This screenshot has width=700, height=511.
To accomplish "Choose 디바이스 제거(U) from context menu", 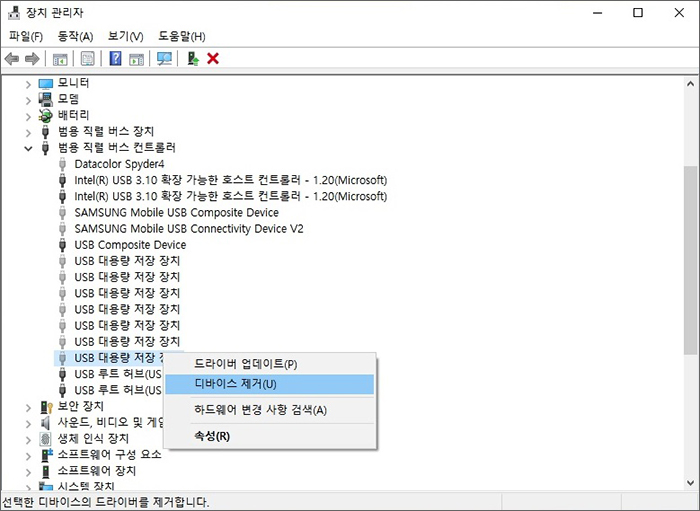I will 235,384.
